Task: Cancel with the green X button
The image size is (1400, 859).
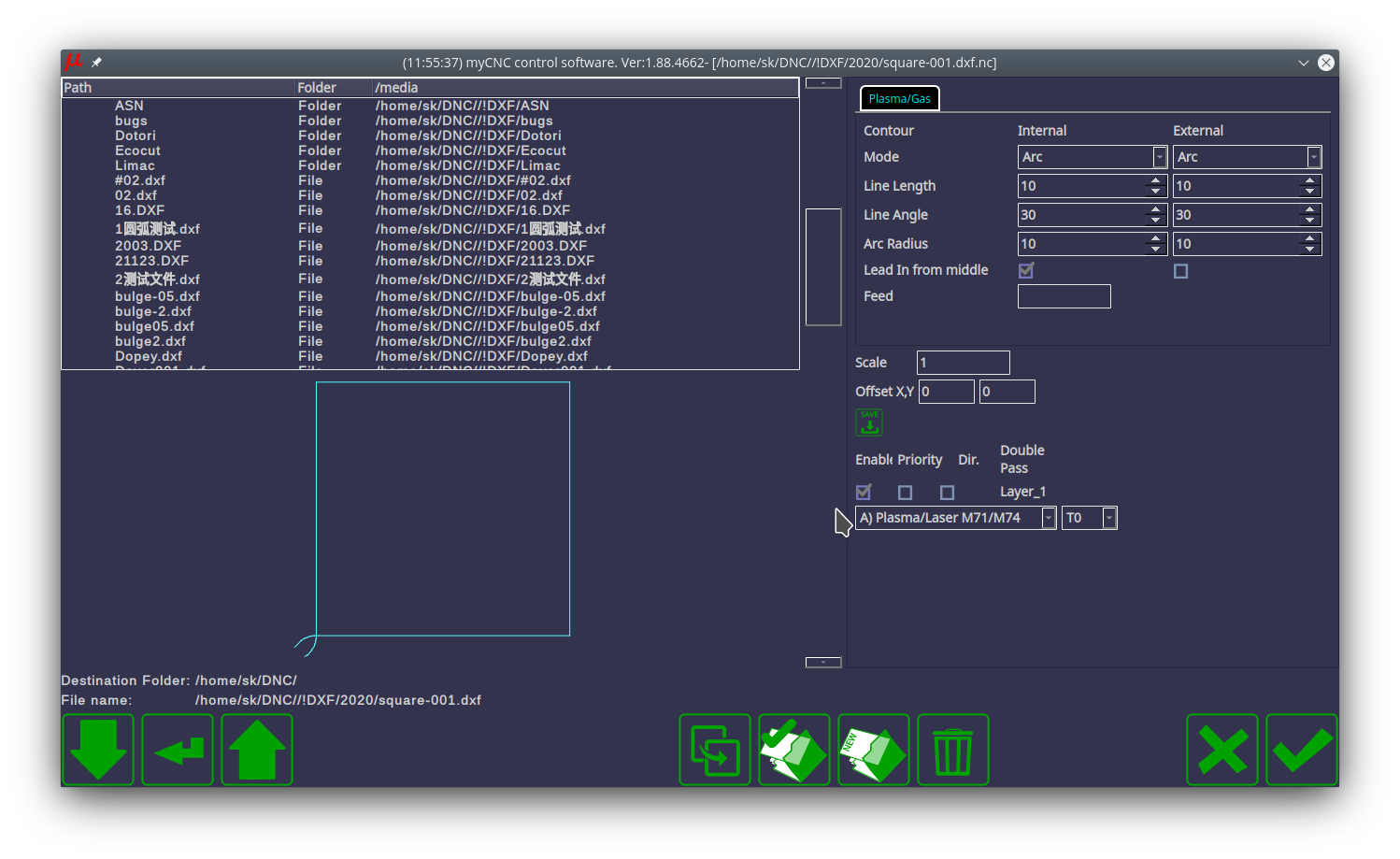Action: click(1222, 750)
